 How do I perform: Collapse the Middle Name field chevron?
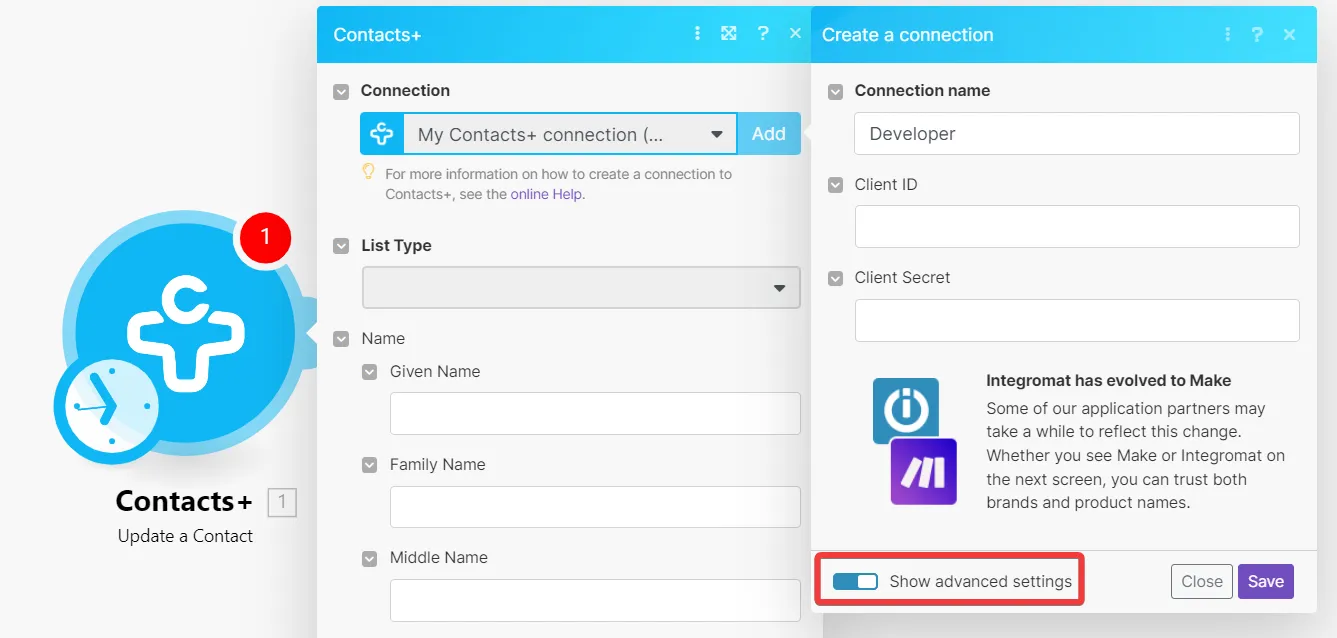tap(370, 558)
